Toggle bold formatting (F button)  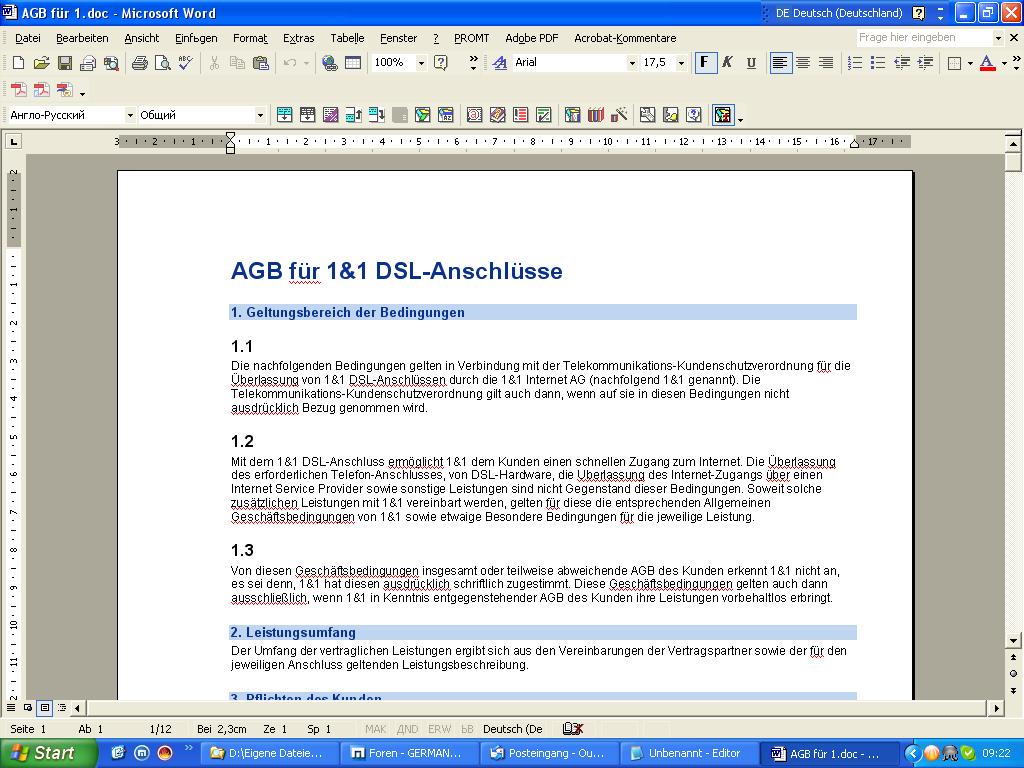pos(705,63)
